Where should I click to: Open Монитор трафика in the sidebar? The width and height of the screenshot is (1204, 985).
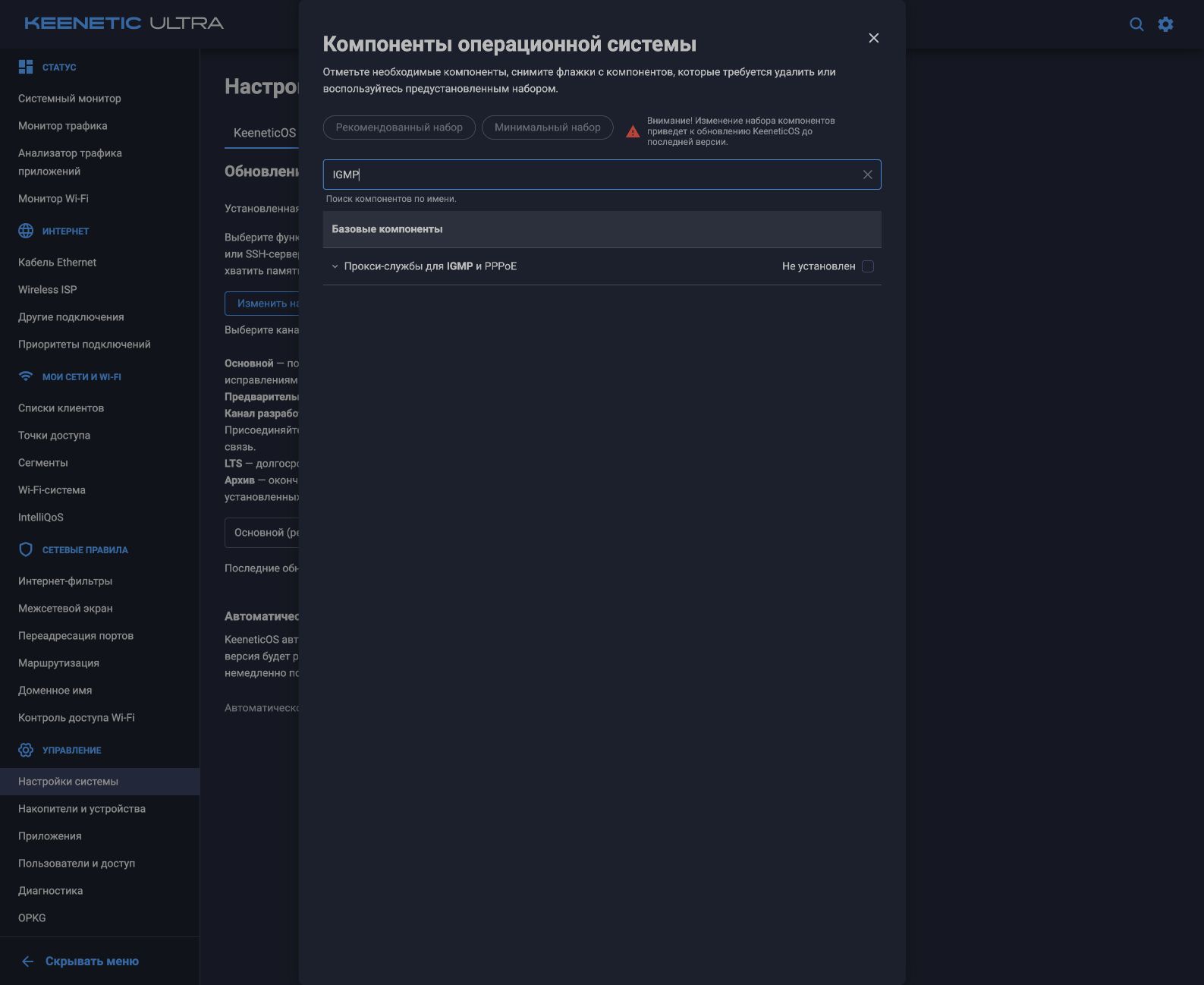pos(63,126)
